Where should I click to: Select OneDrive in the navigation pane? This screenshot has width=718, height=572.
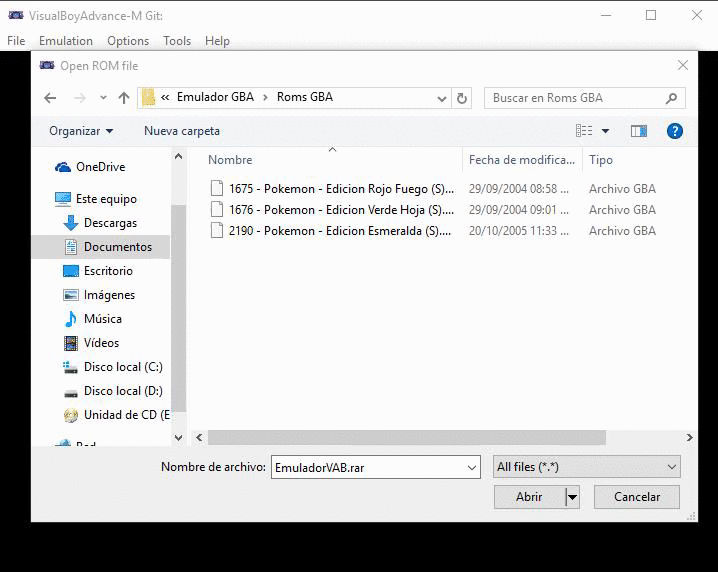click(x=100, y=167)
